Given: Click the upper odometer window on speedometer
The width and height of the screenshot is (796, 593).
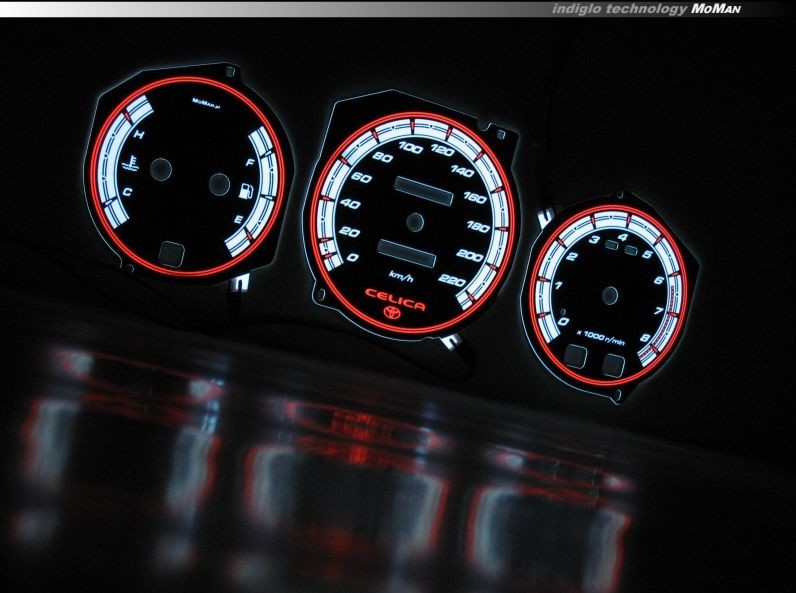Looking at the screenshot, I should 423,191.
